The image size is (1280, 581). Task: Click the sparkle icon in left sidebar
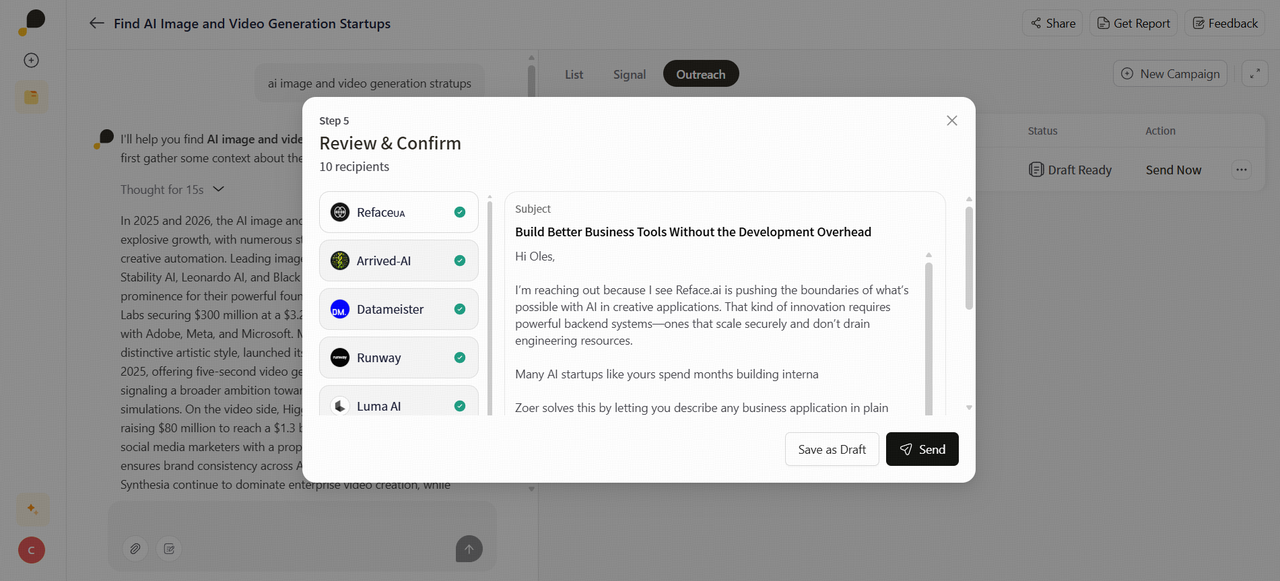[x=31, y=509]
